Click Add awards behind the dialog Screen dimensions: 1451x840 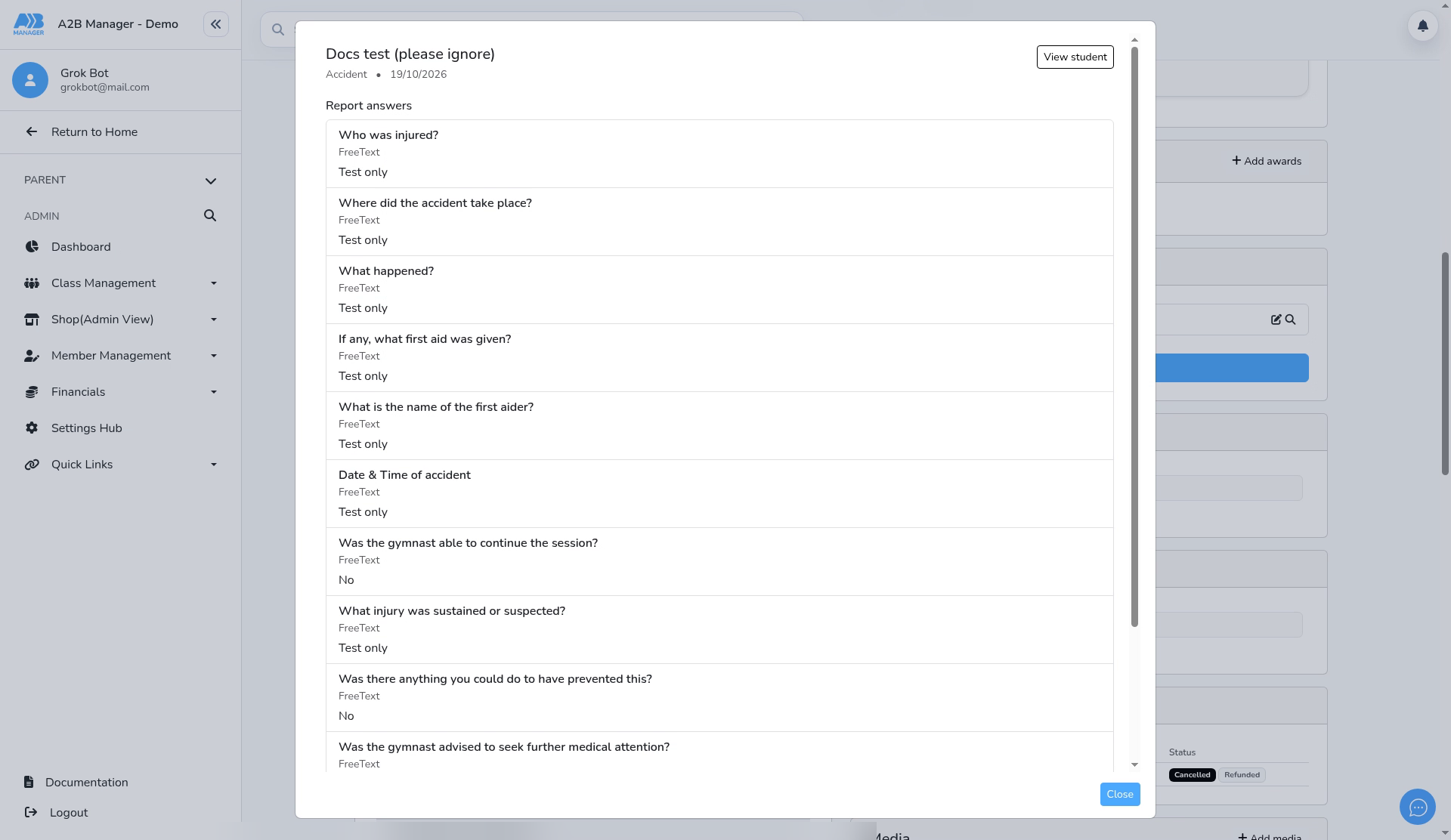tap(1267, 161)
